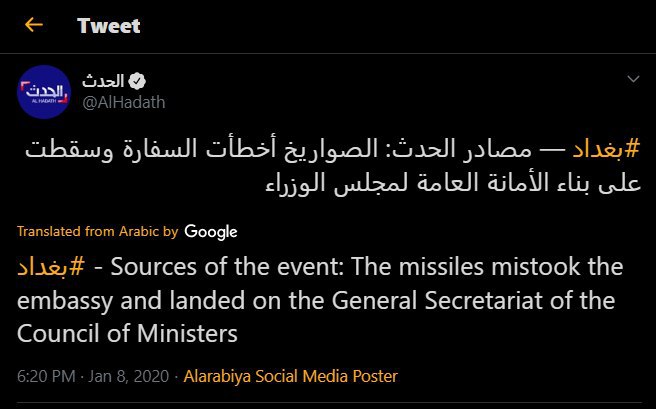This screenshot has width=656, height=409.
Task: Click the Google logo in translation credit
Action: coord(211,231)
